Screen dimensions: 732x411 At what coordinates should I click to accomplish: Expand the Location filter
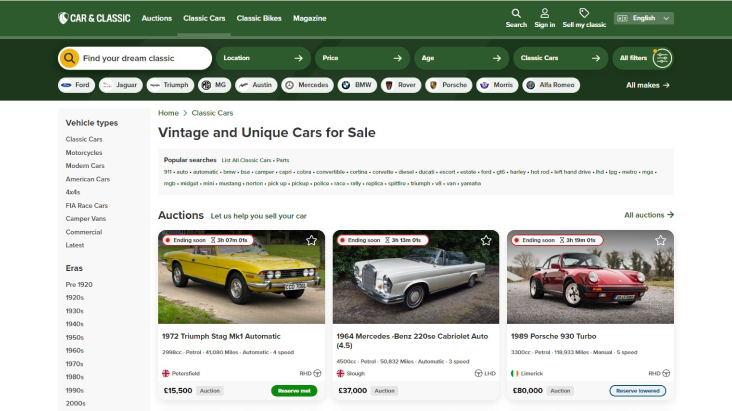point(263,58)
